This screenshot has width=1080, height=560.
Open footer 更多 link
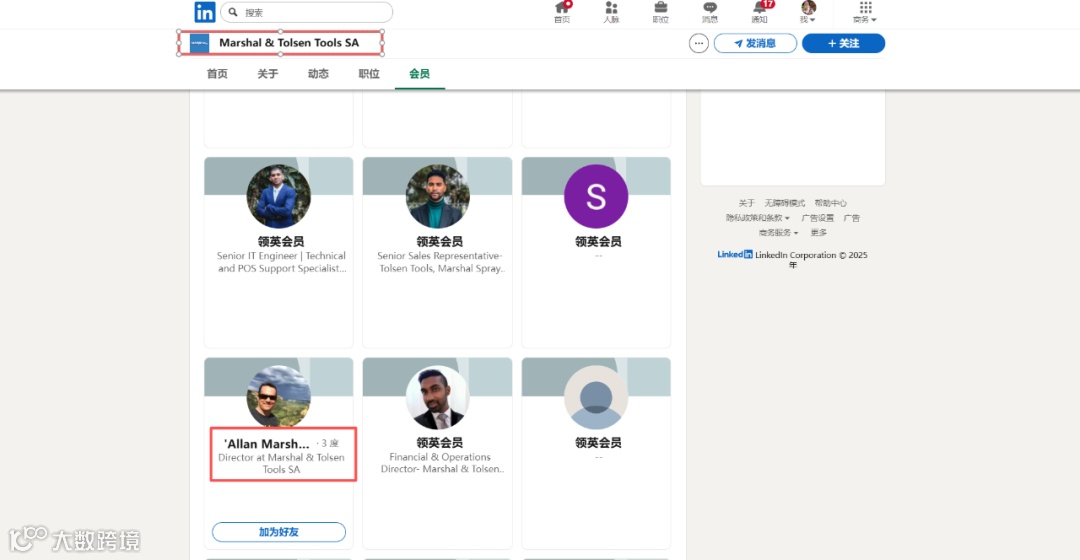click(x=818, y=233)
